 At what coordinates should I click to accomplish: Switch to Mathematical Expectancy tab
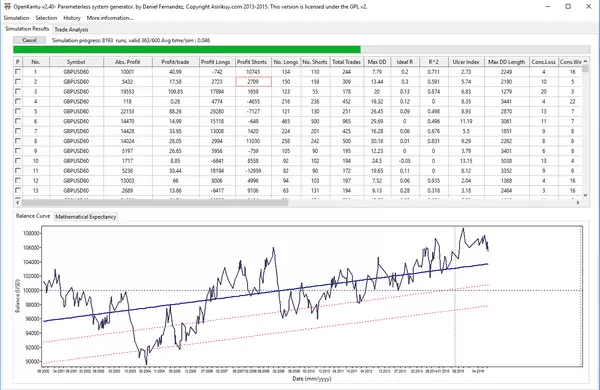[x=85, y=217]
